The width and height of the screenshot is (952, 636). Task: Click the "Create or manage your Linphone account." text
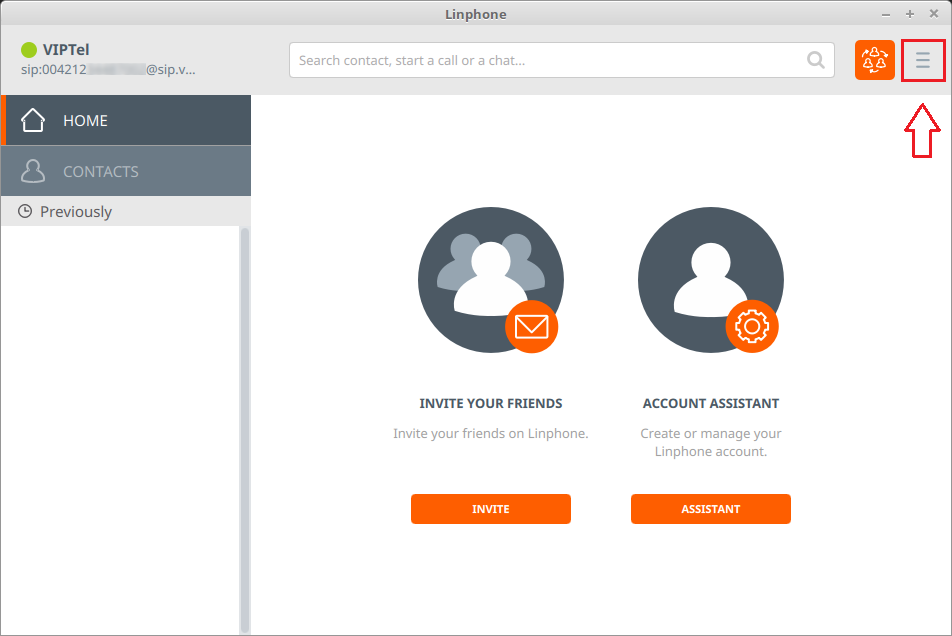710,442
